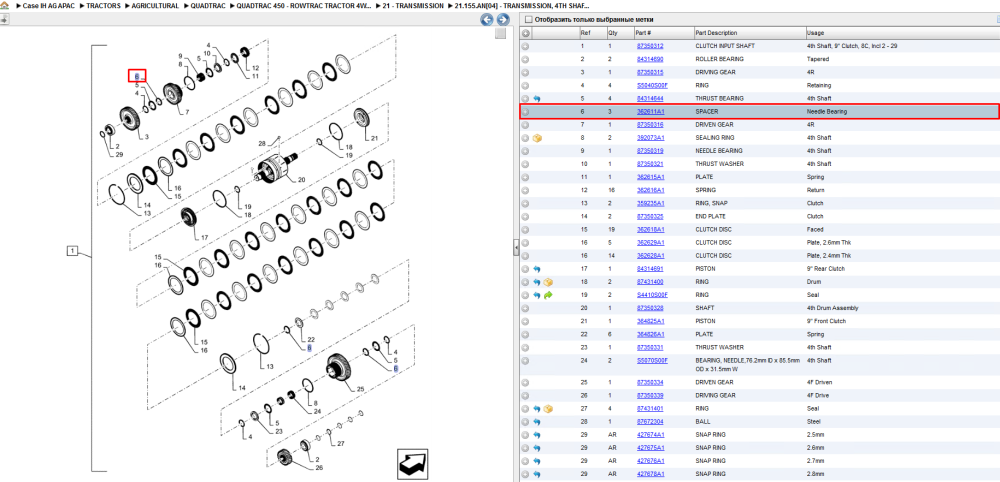Click green arrow icon in ref 19 row
The height and width of the screenshot is (482, 1000).
point(548,295)
